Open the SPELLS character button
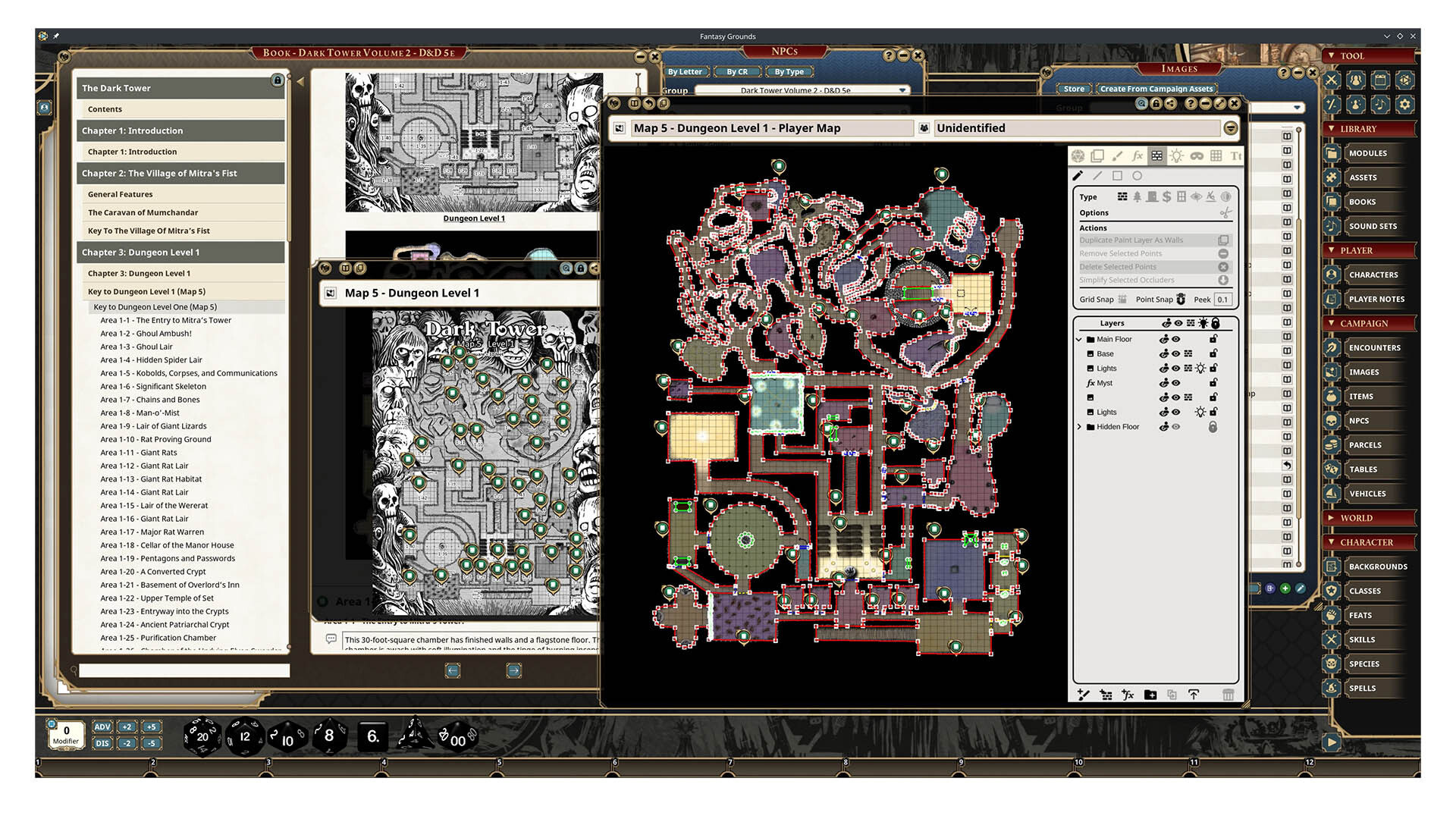 coord(1362,689)
